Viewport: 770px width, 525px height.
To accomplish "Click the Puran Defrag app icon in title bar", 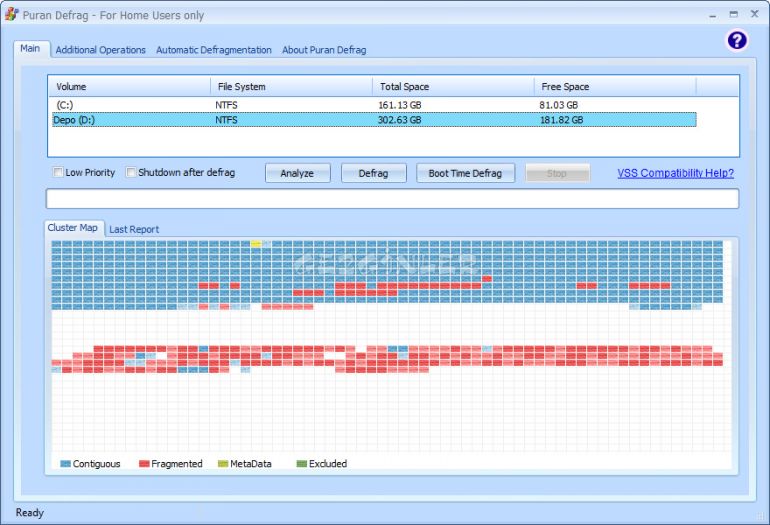I will click(x=12, y=14).
